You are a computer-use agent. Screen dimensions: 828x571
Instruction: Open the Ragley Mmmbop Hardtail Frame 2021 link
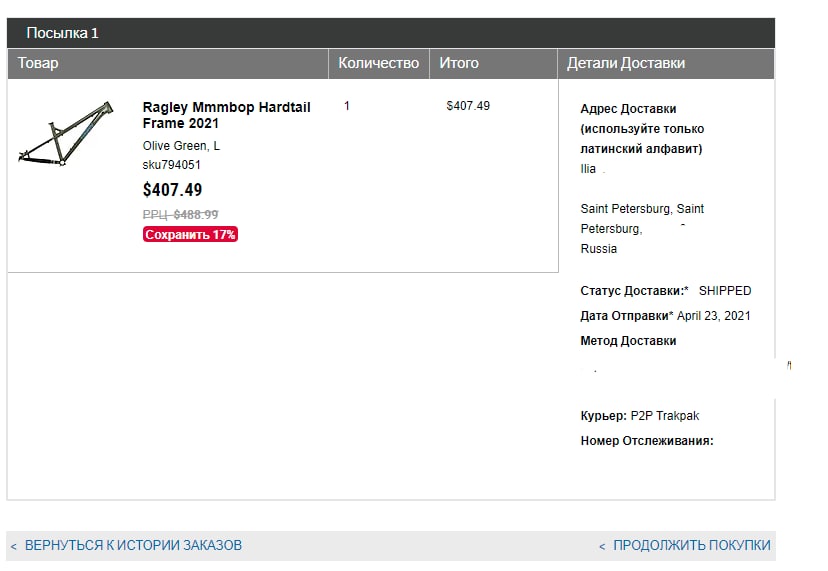click(x=227, y=115)
